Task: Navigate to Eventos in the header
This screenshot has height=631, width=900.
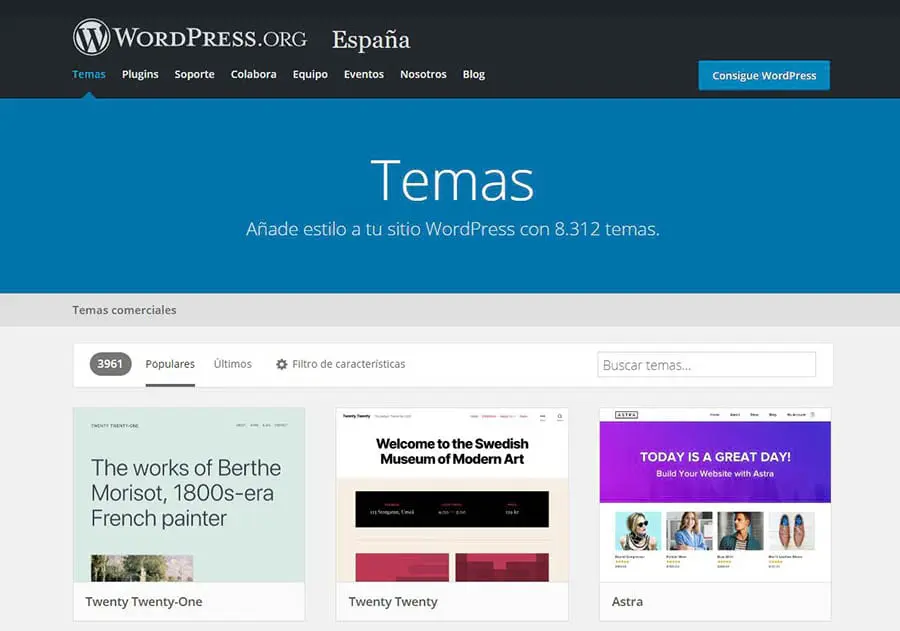Action: [364, 74]
